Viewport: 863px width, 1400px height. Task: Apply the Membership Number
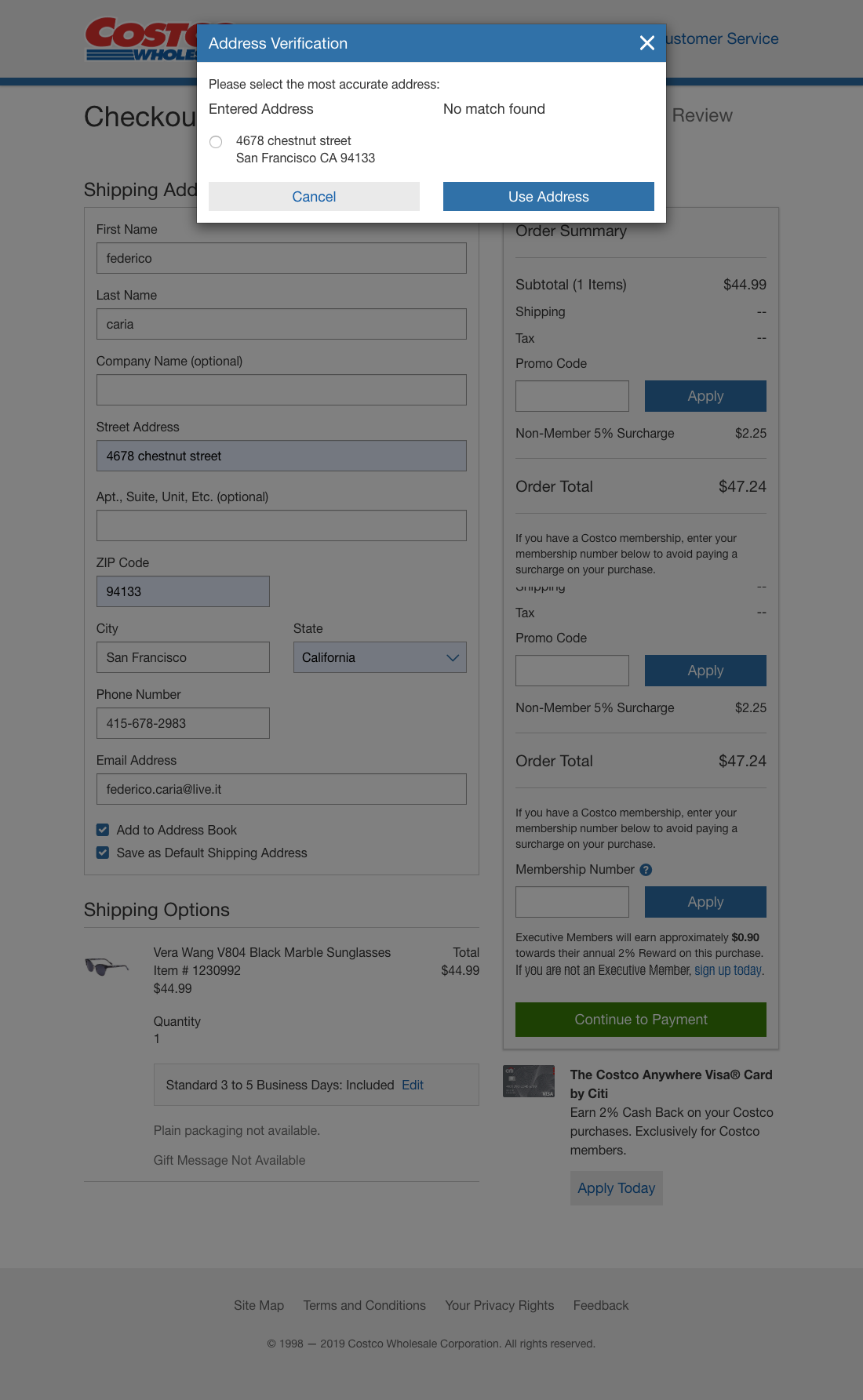[705, 901]
